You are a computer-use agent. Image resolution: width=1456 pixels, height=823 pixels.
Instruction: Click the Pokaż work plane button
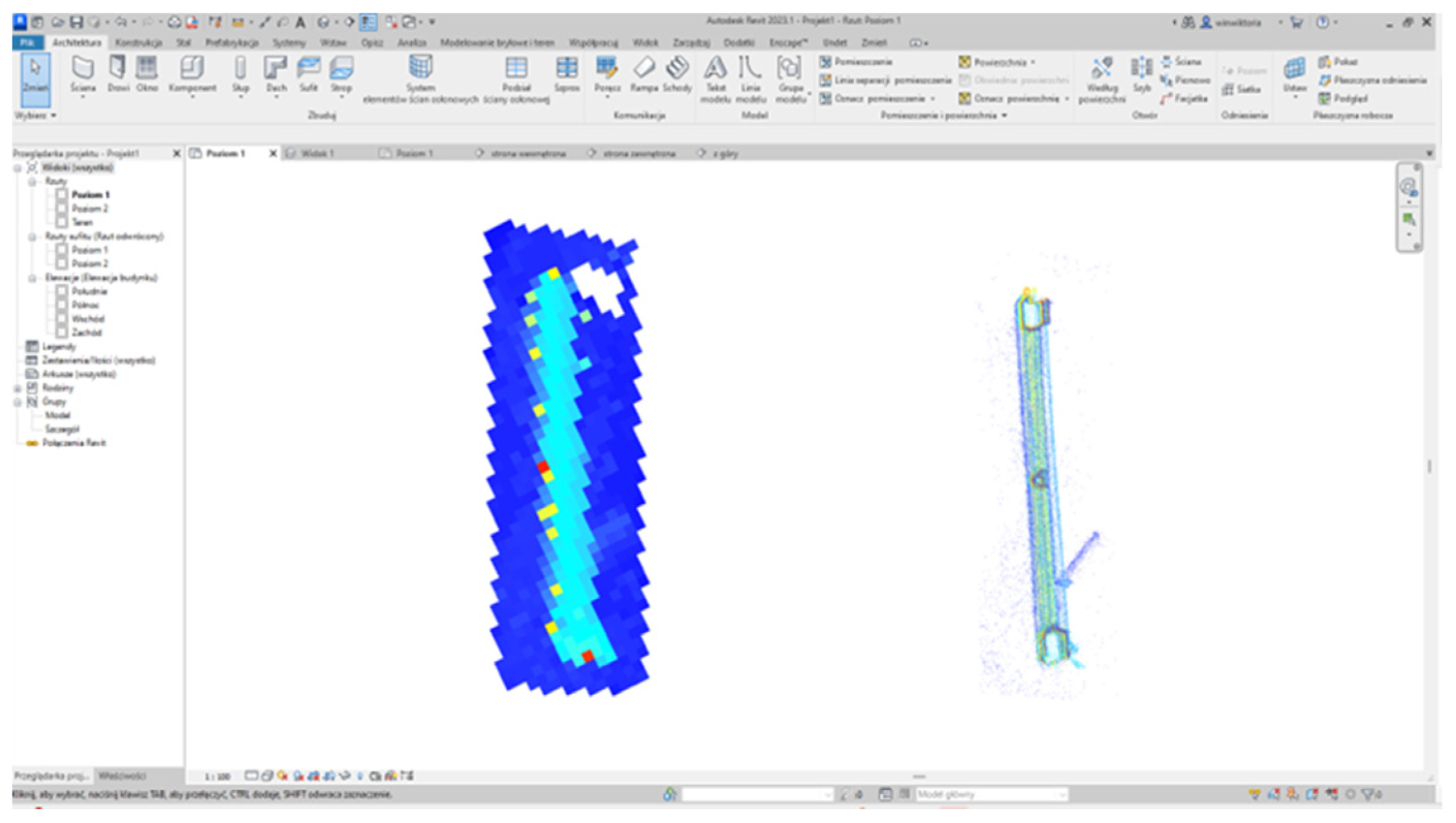[1339, 62]
